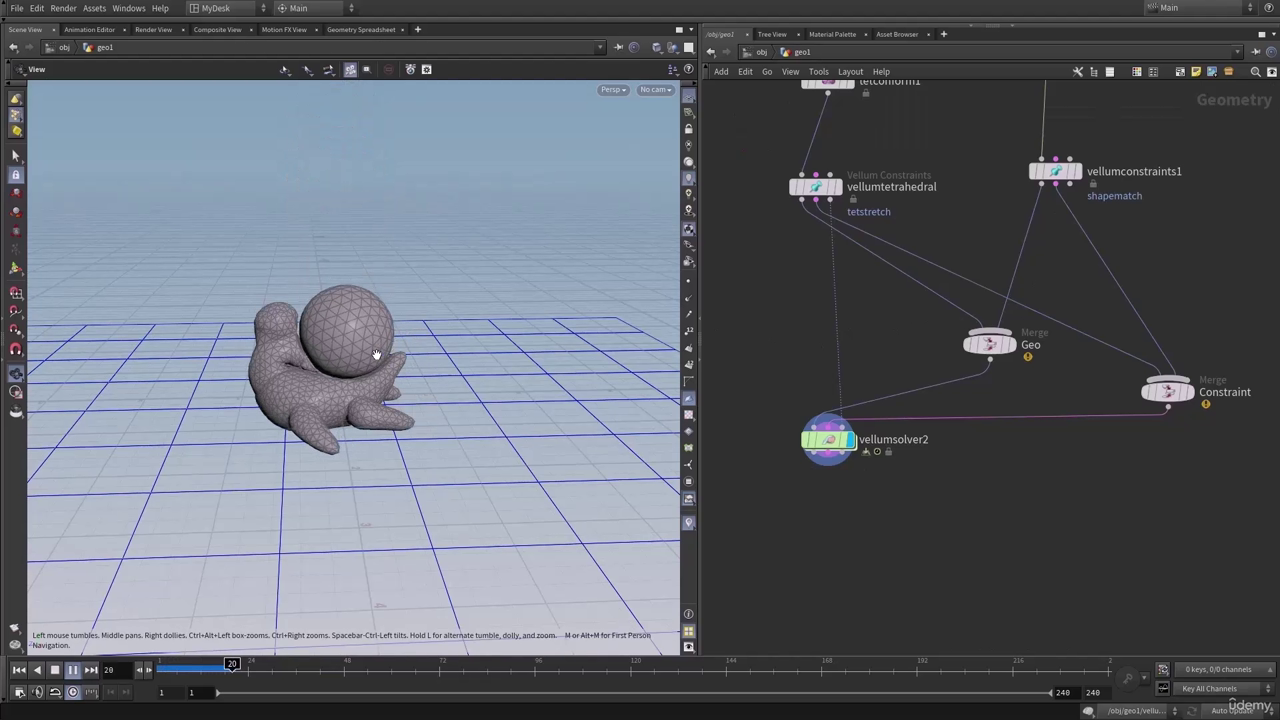Toggle the highlighted viewport display button

click(350, 70)
